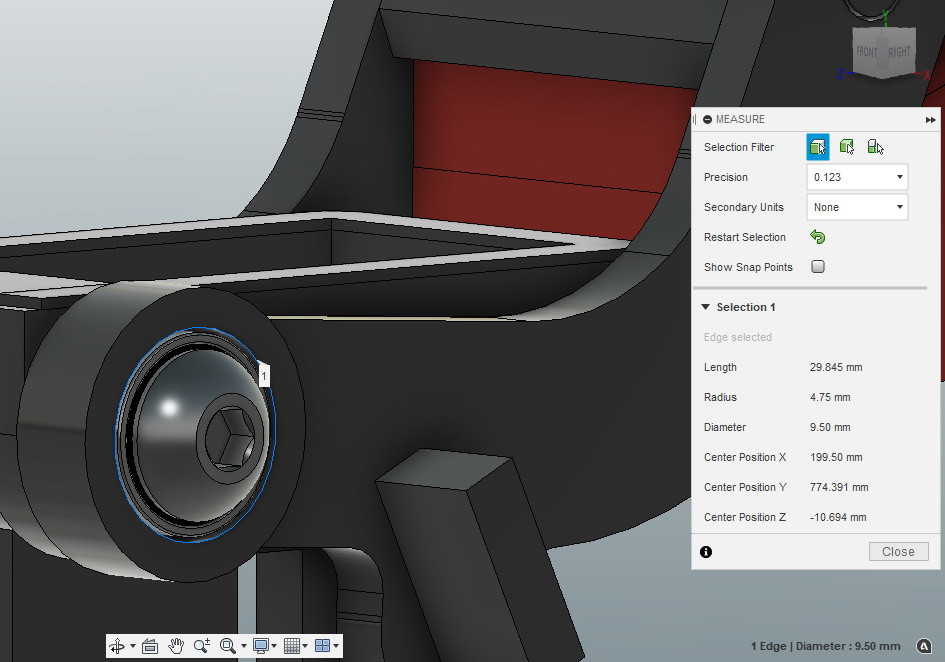Collapse the Selection 1 section
The image size is (945, 662).
tap(706, 307)
